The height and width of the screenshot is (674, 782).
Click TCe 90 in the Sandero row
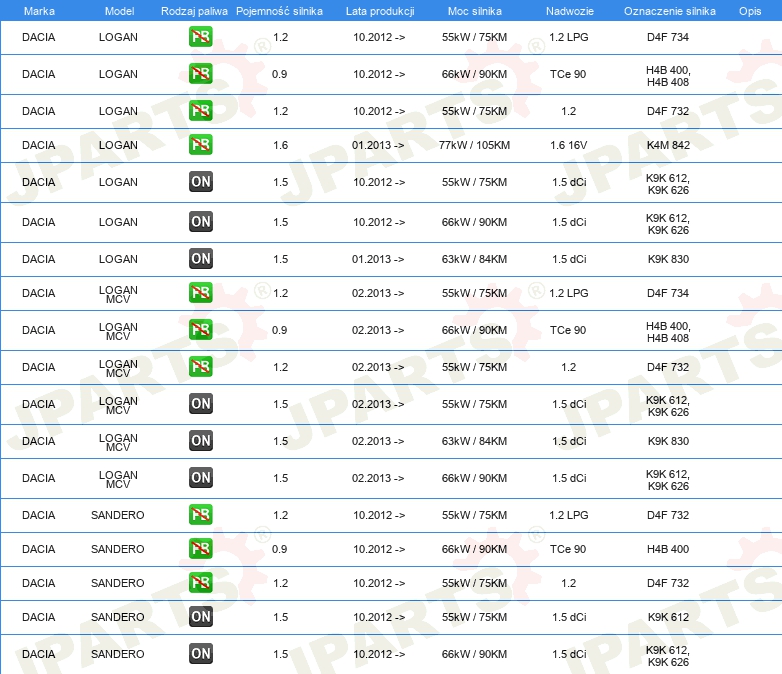(568, 549)
